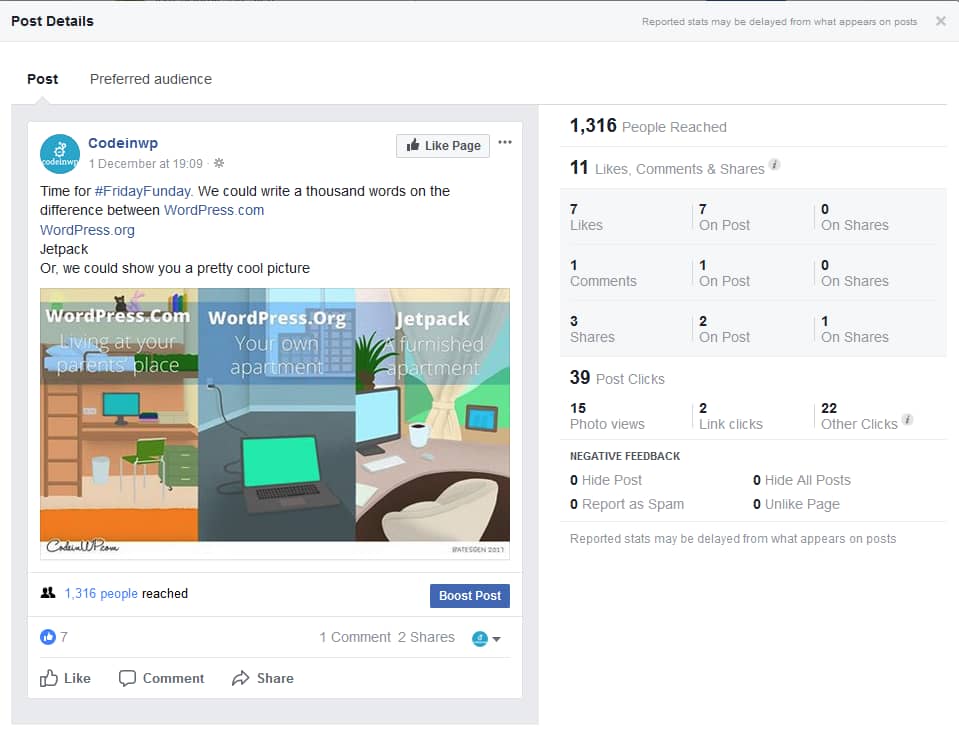Click the NEGATIVE FEEDBACK heading
This screenshot has width=959, height=731.
(x=625, y=456)
